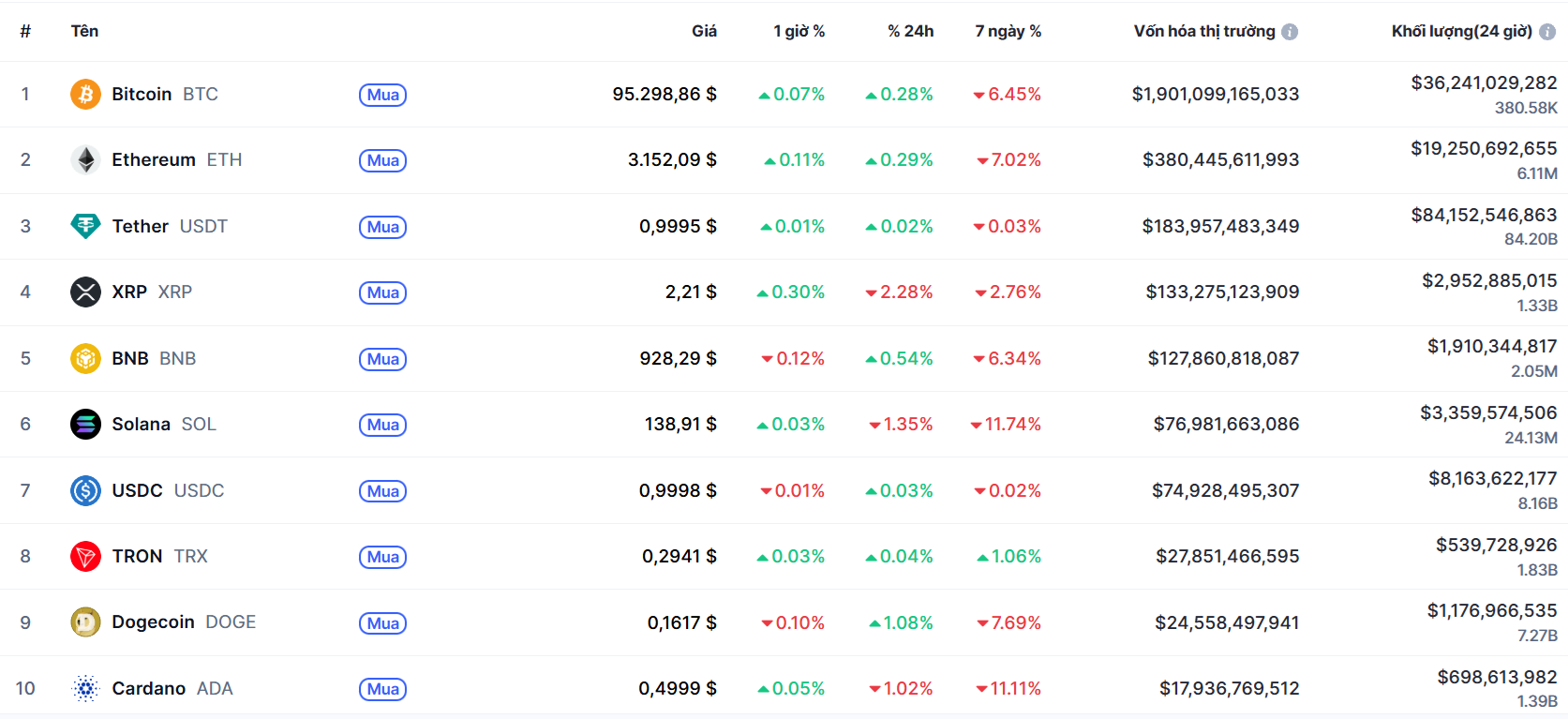The image size is (1568, 719).
Task: Open info icon beside Khối lượng(24 giờ)
Action: tap(1547, 32)
